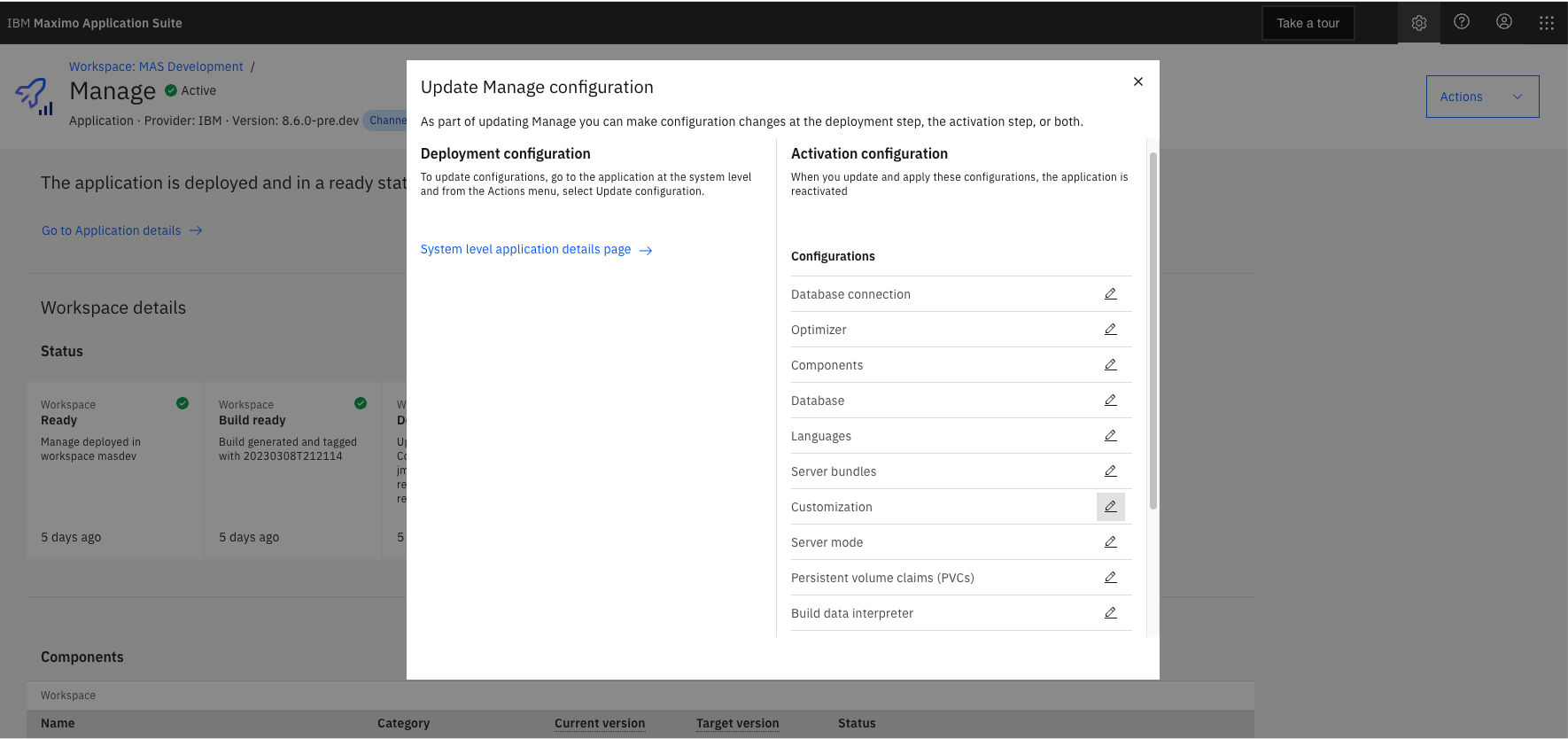The image size is (1568, 739).
Task: Edit the Build data interpreter configuration
Action: 1110,613
